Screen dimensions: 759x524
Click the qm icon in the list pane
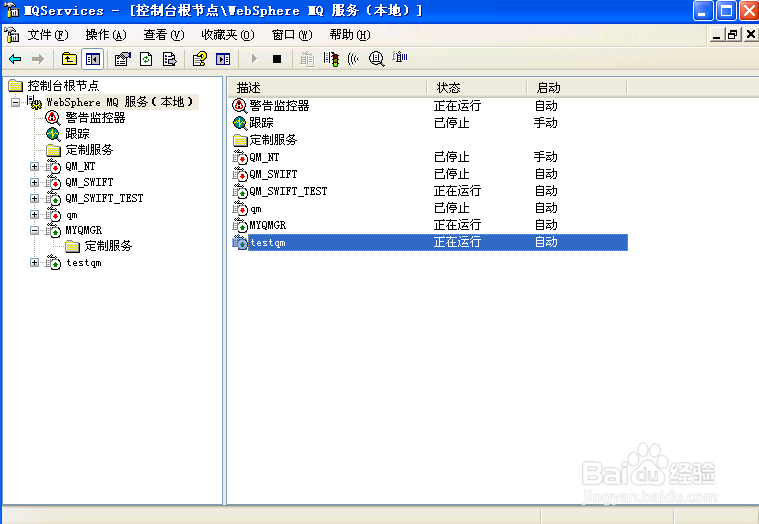[240, 208]
